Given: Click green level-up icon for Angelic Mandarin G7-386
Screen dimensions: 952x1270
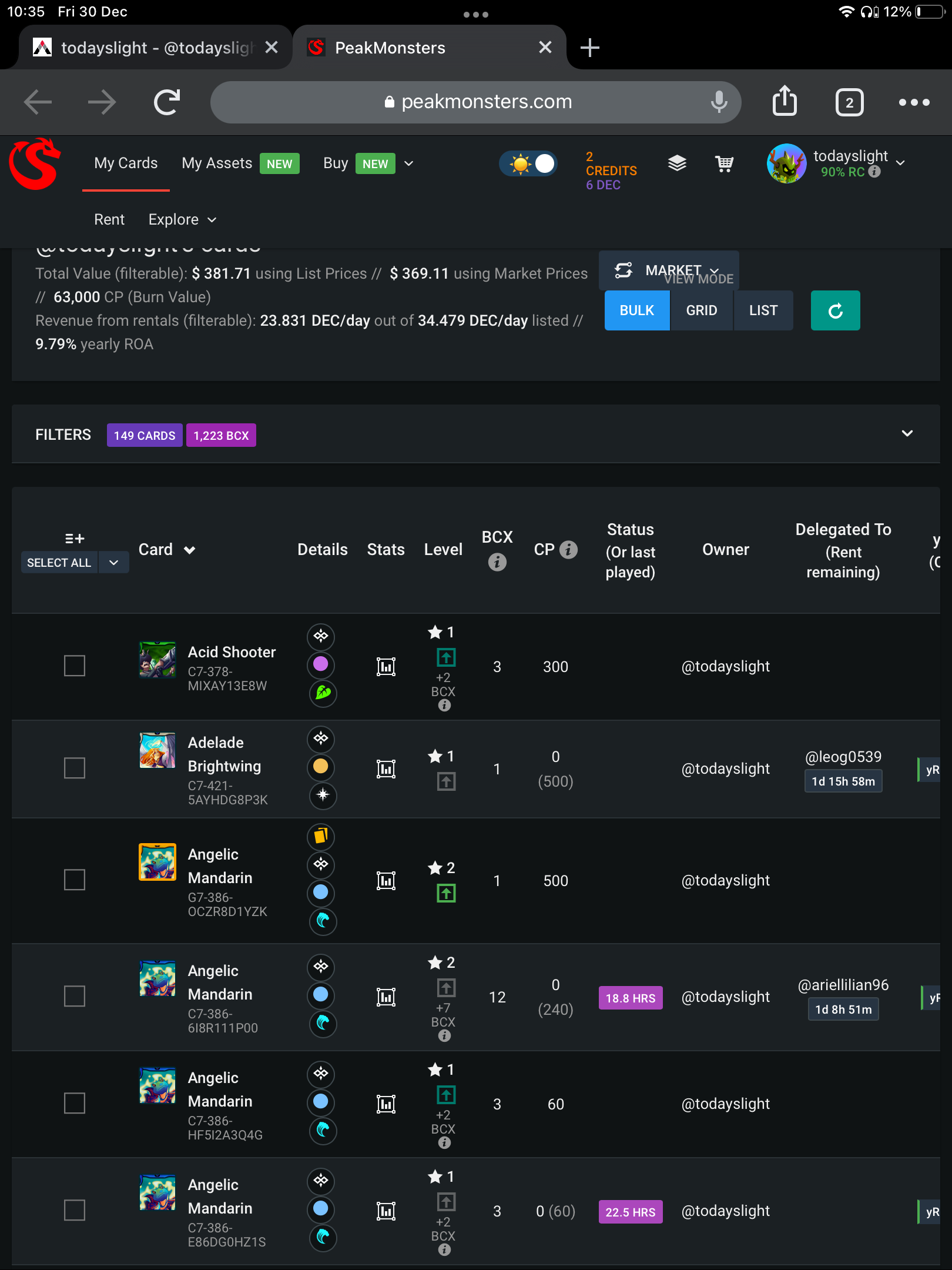Looking at the screenshot, I should tap(446, 894).
